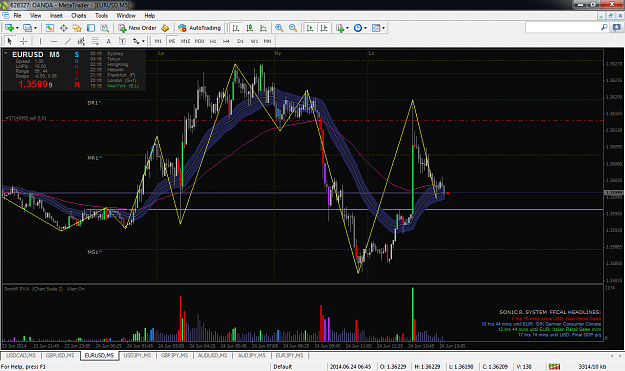Click the Zoom In magnifier icon
The image size is (625, 371).
tap(279, 28)
